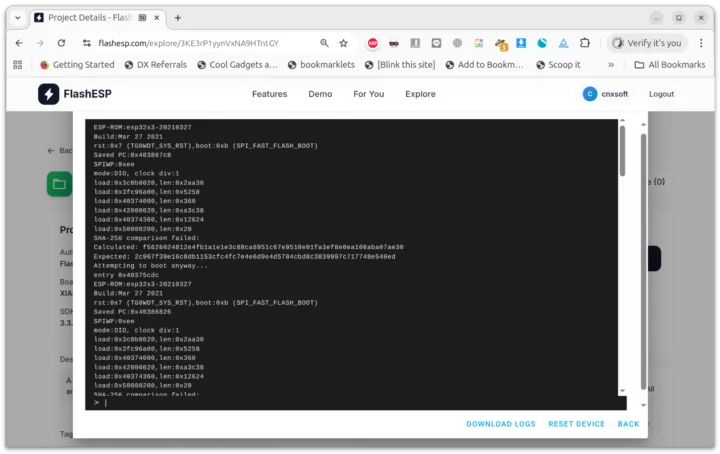Open the Demo nav link
Viewport: 720px width, 454px height.
coord(320,94)
